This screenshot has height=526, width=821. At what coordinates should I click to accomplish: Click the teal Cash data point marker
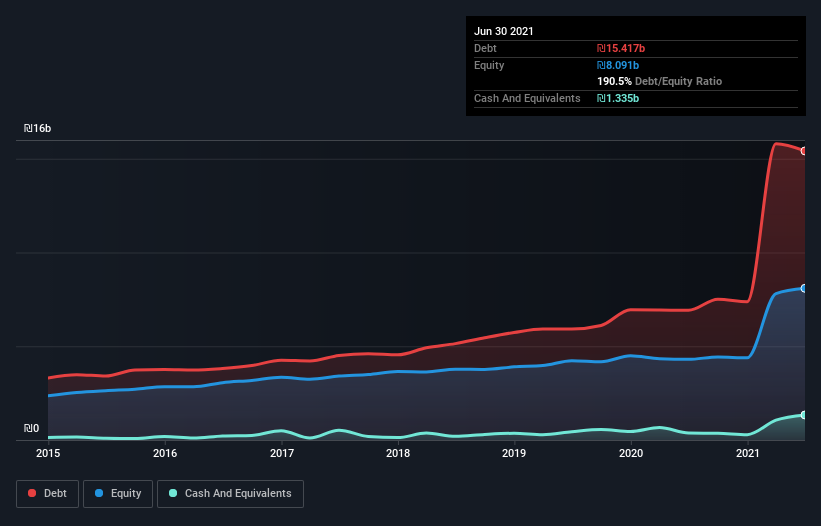804,415
